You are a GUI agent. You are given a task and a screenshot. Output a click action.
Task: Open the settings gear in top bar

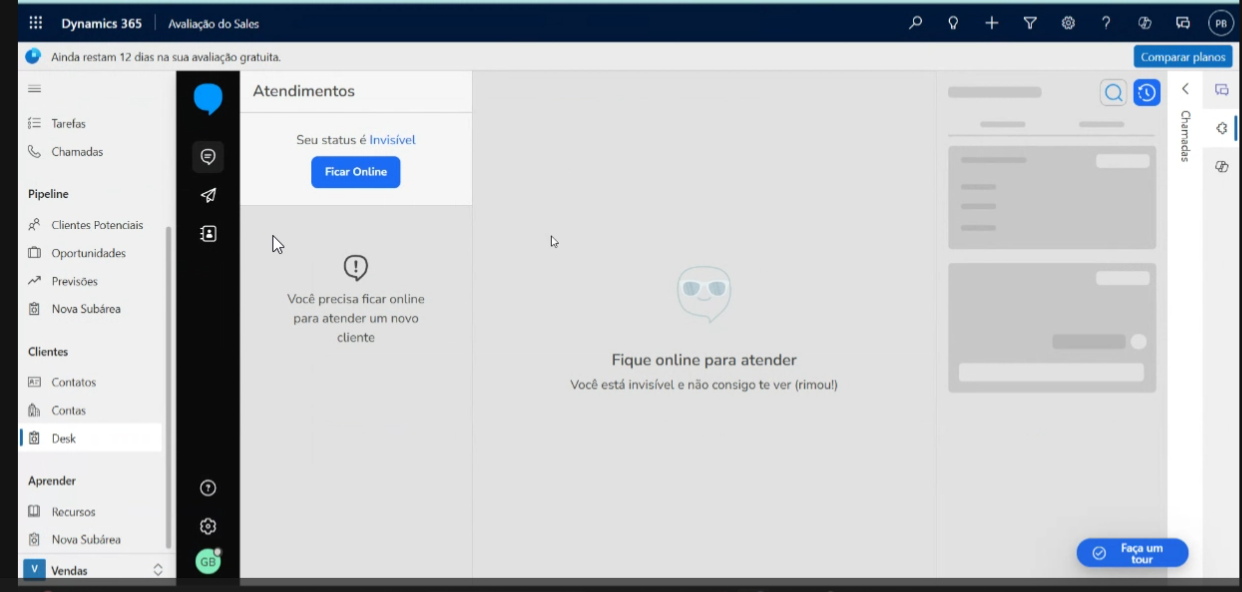tap(1068, 23)
